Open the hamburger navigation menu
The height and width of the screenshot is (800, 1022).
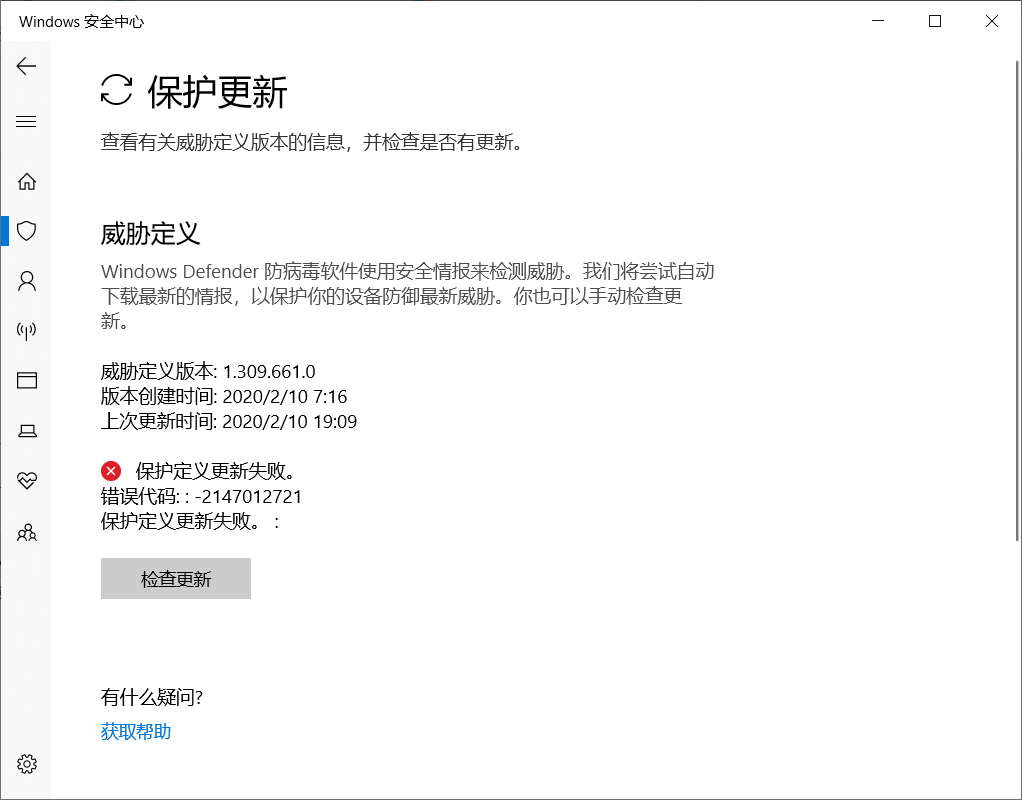pyautogui.click(x=26, y=121)
